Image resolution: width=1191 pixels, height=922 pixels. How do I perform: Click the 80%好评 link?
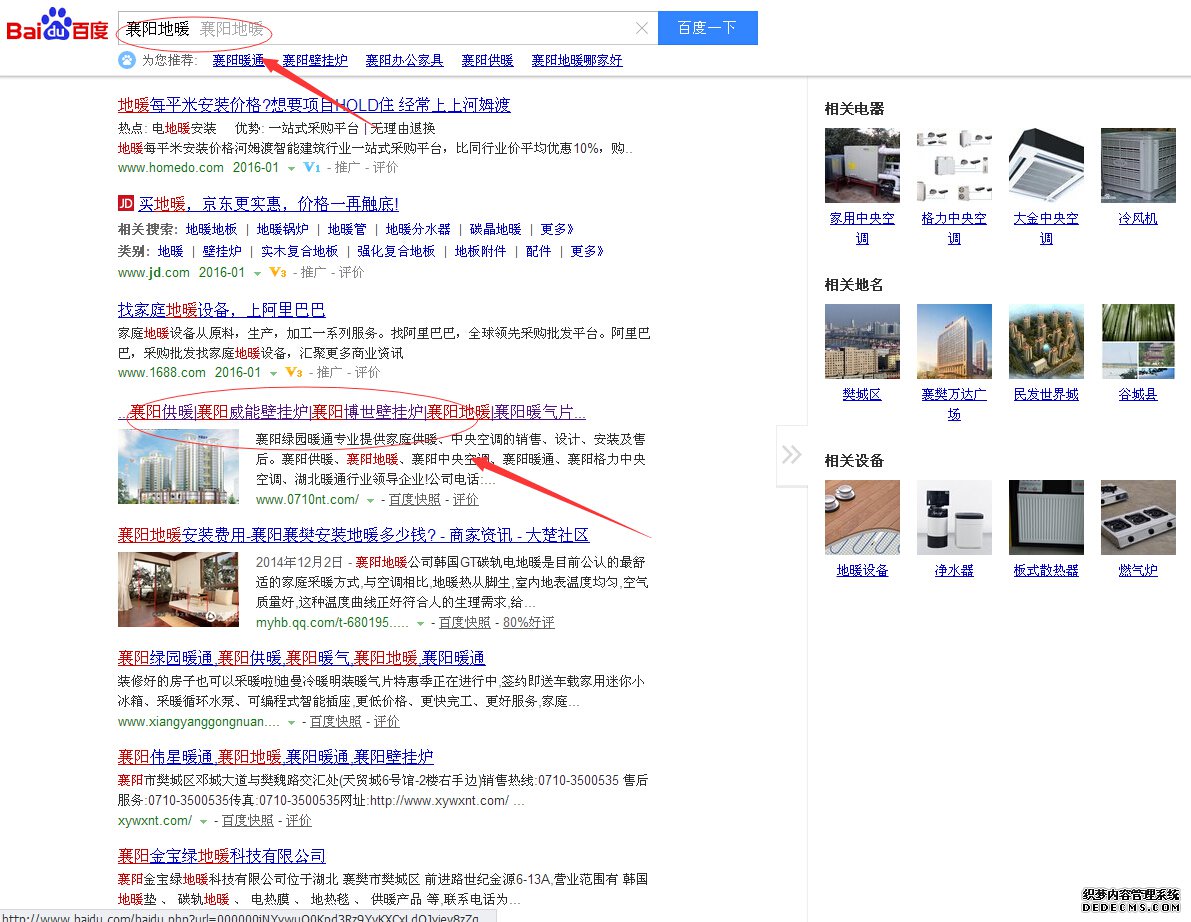tap(529, 622)
